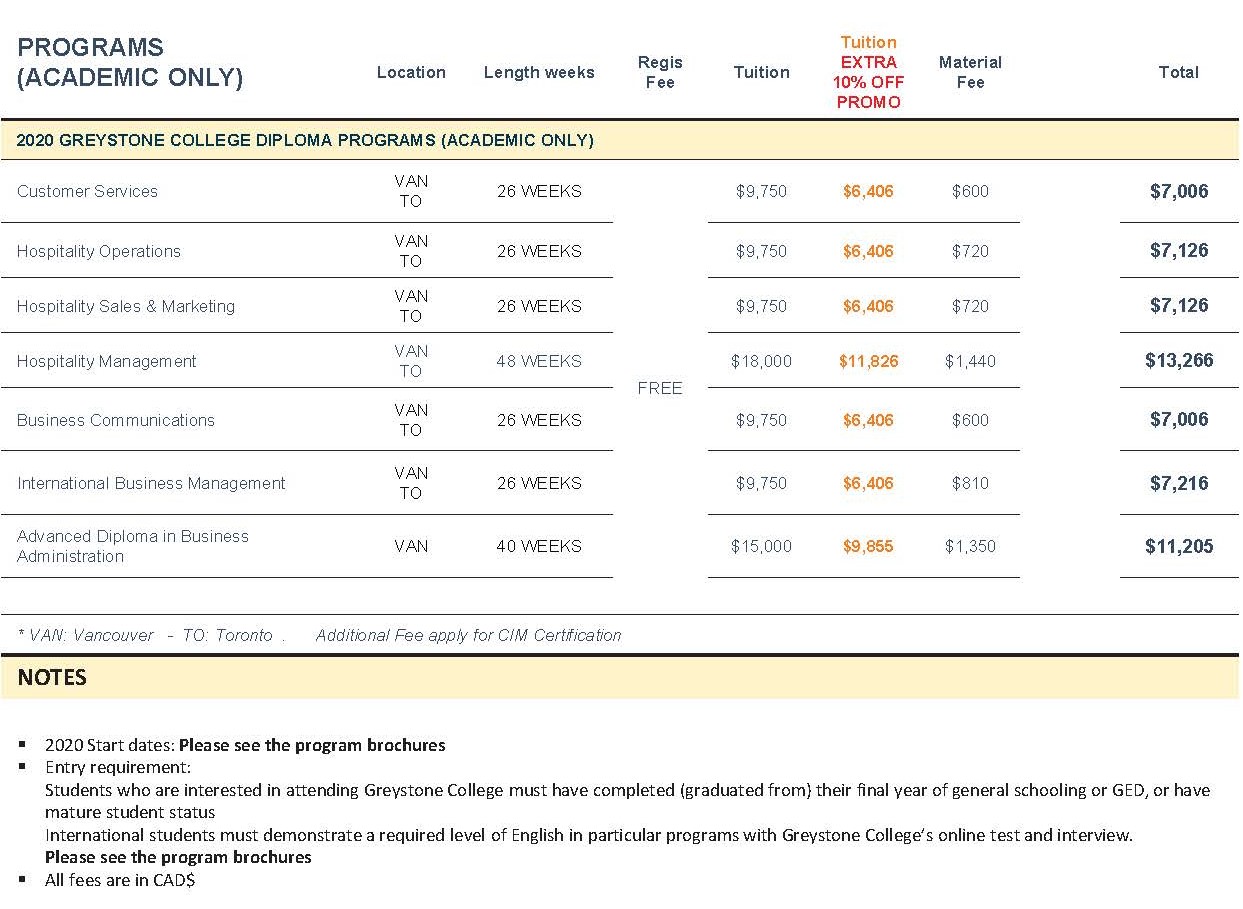
Task: Select "26 WEEKS" for International Business Management
Action: 539,483
